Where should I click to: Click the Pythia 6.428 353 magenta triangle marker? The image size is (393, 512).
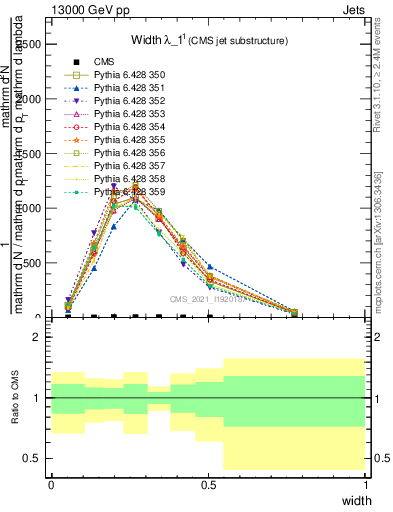pyautogui.click(x=76, y=114)
